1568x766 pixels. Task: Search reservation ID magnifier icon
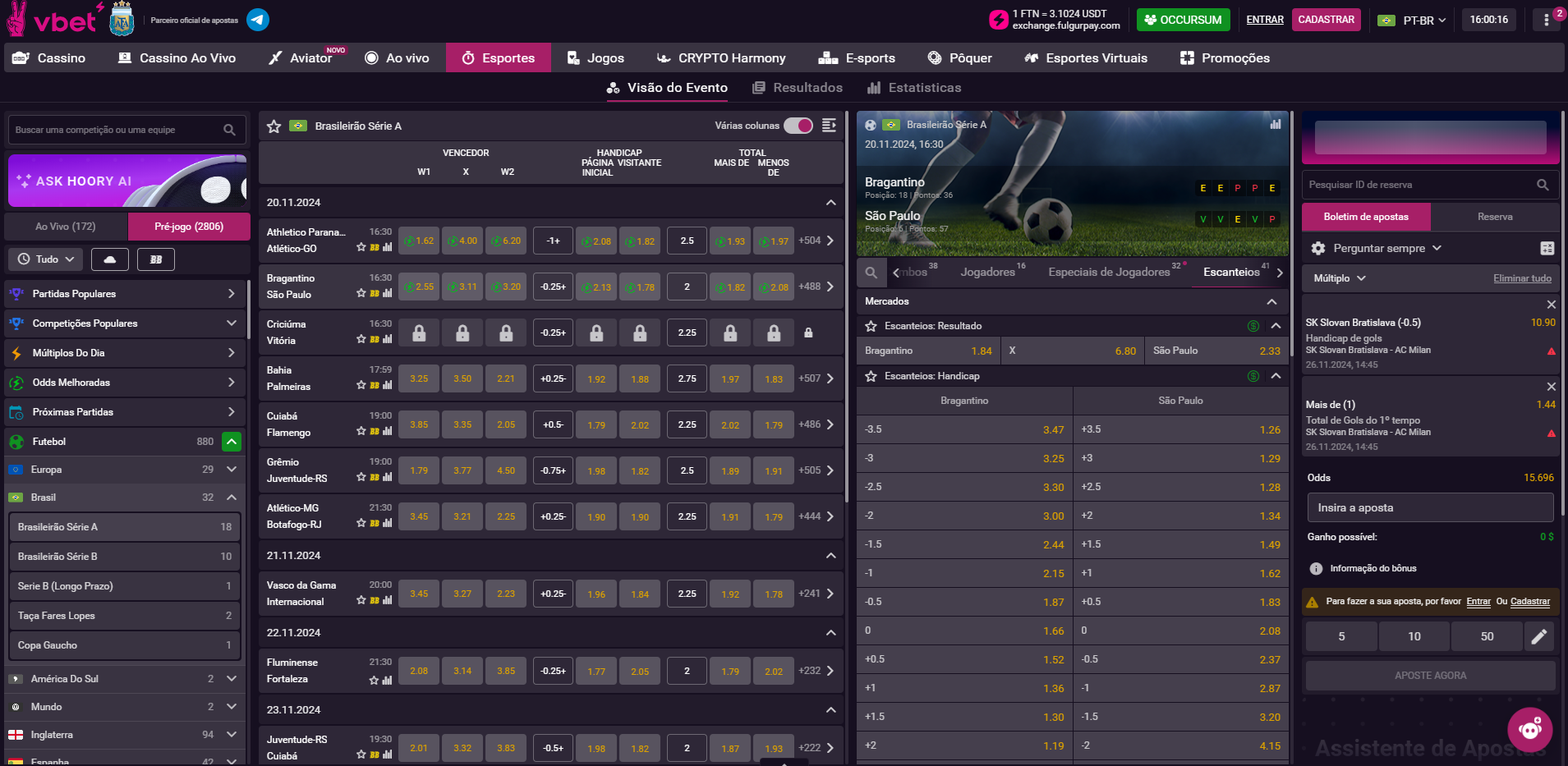[x=1543, y=185]
